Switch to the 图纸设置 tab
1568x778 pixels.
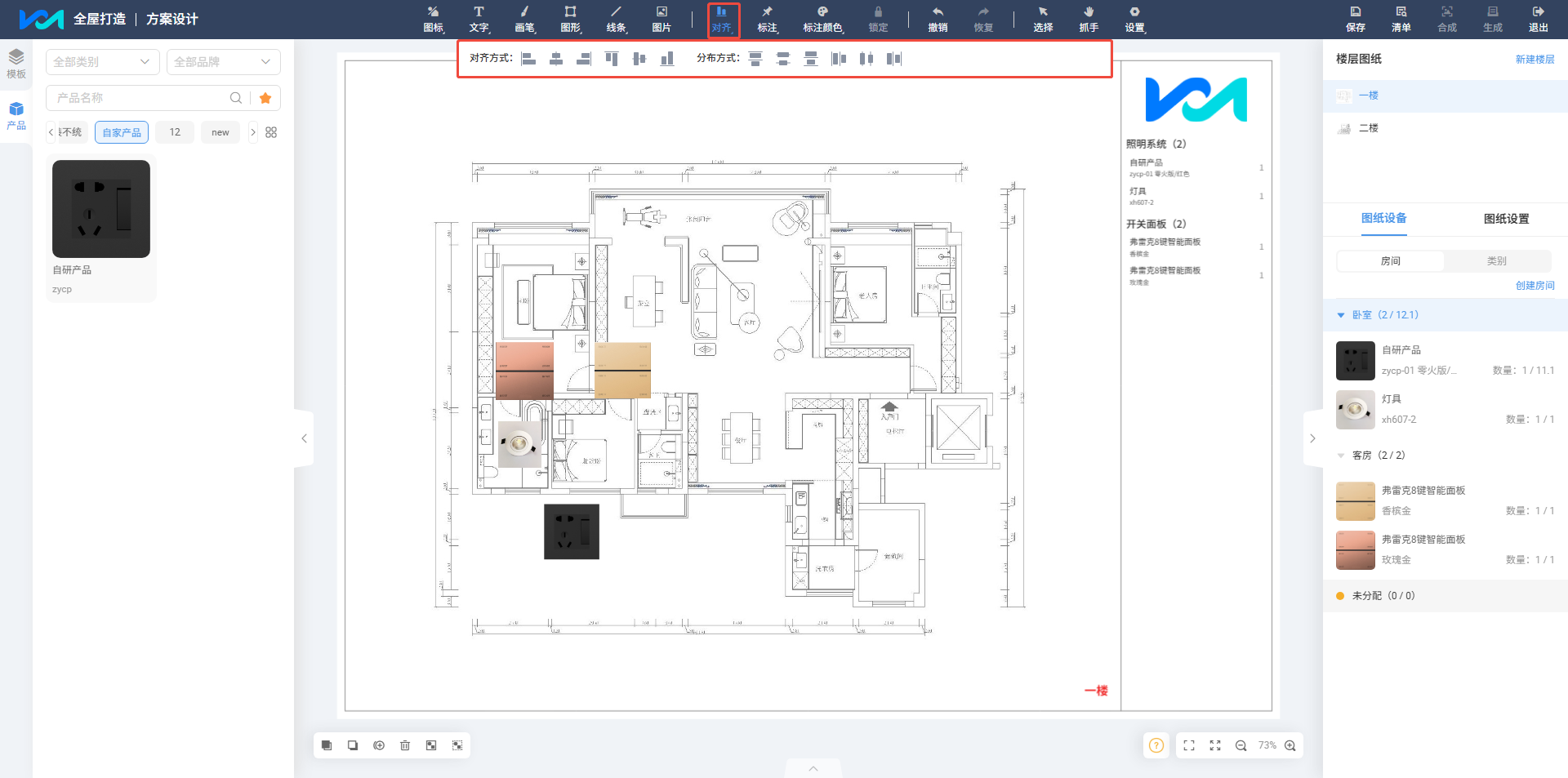pyautogui.click(x=1507, y=219)
